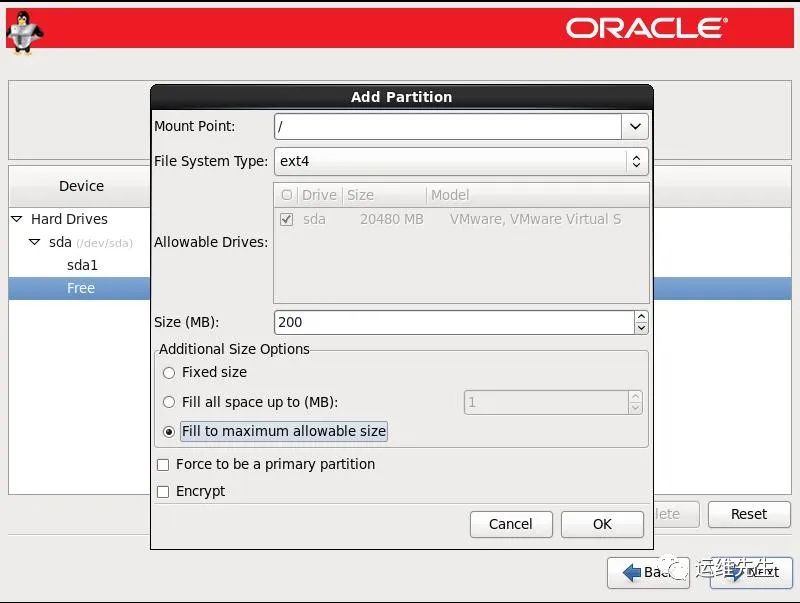800x603 pixels.
Task: Select the Fixed size radio option
Action: [169, 373]
